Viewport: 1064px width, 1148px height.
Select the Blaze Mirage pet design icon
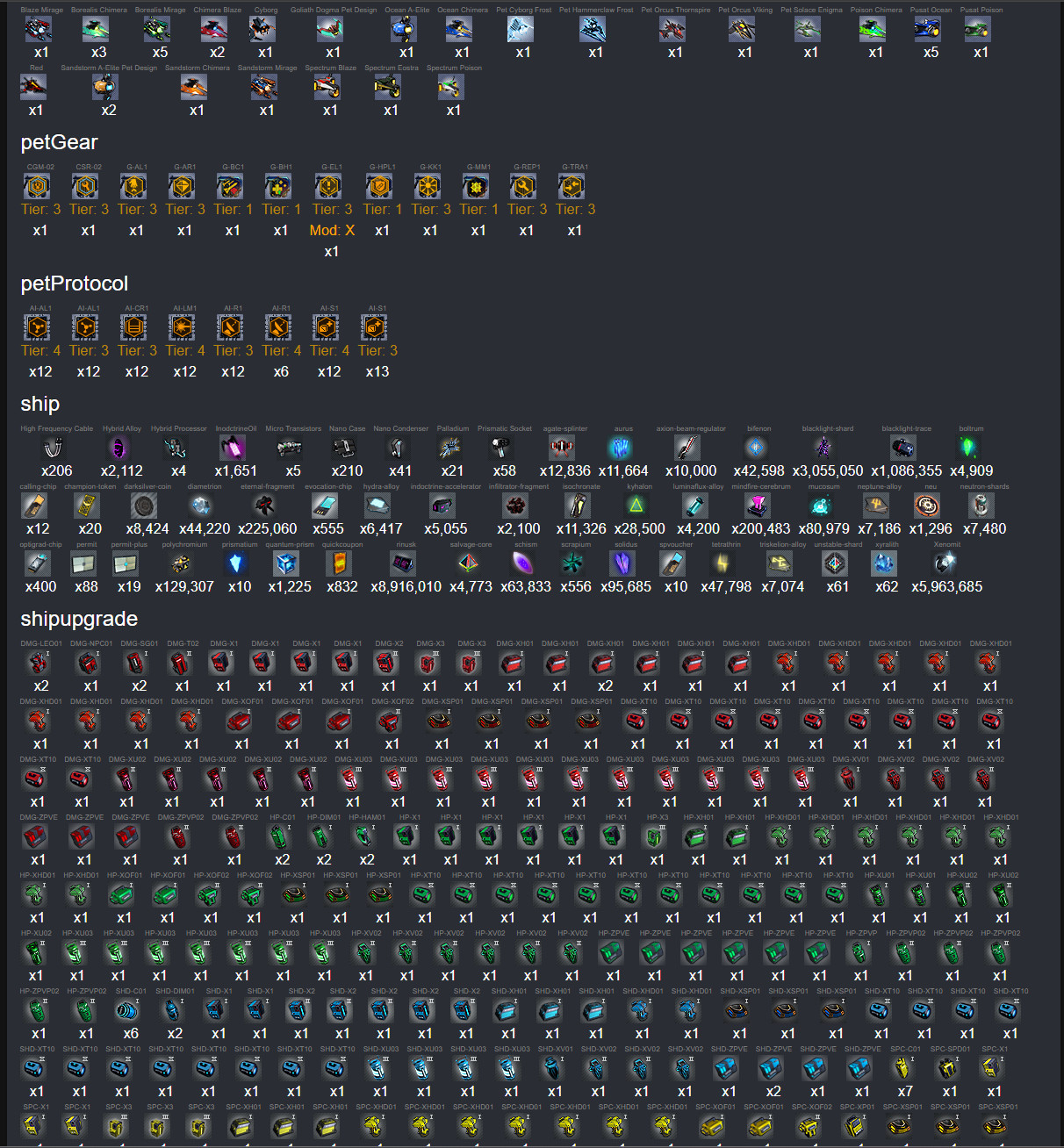pos(38,29)
